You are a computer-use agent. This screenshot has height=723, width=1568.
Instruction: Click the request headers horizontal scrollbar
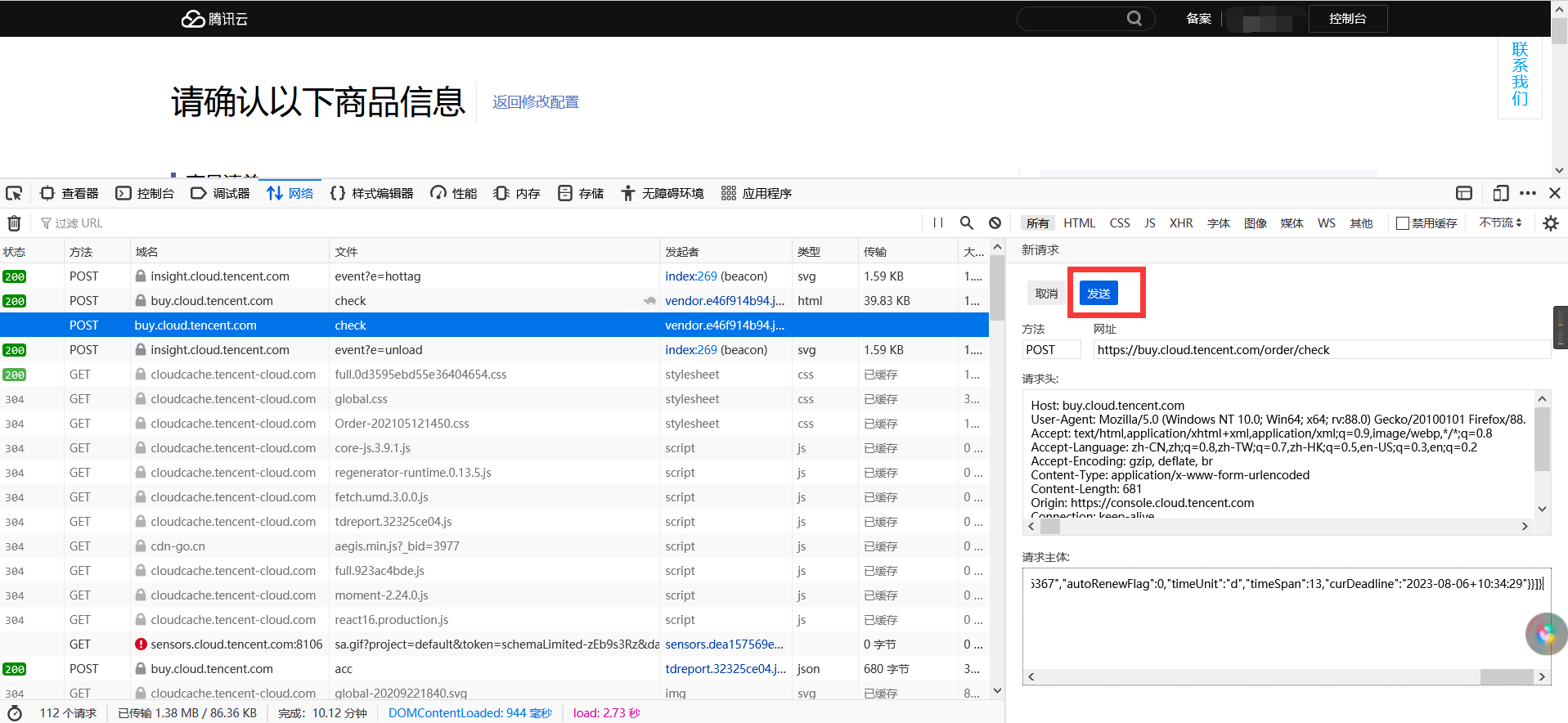1278,527
